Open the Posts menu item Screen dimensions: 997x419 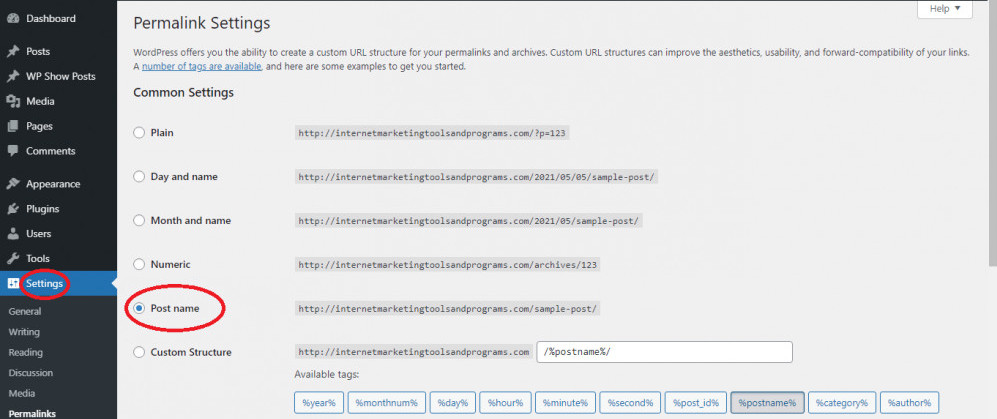tap(38, 52)
